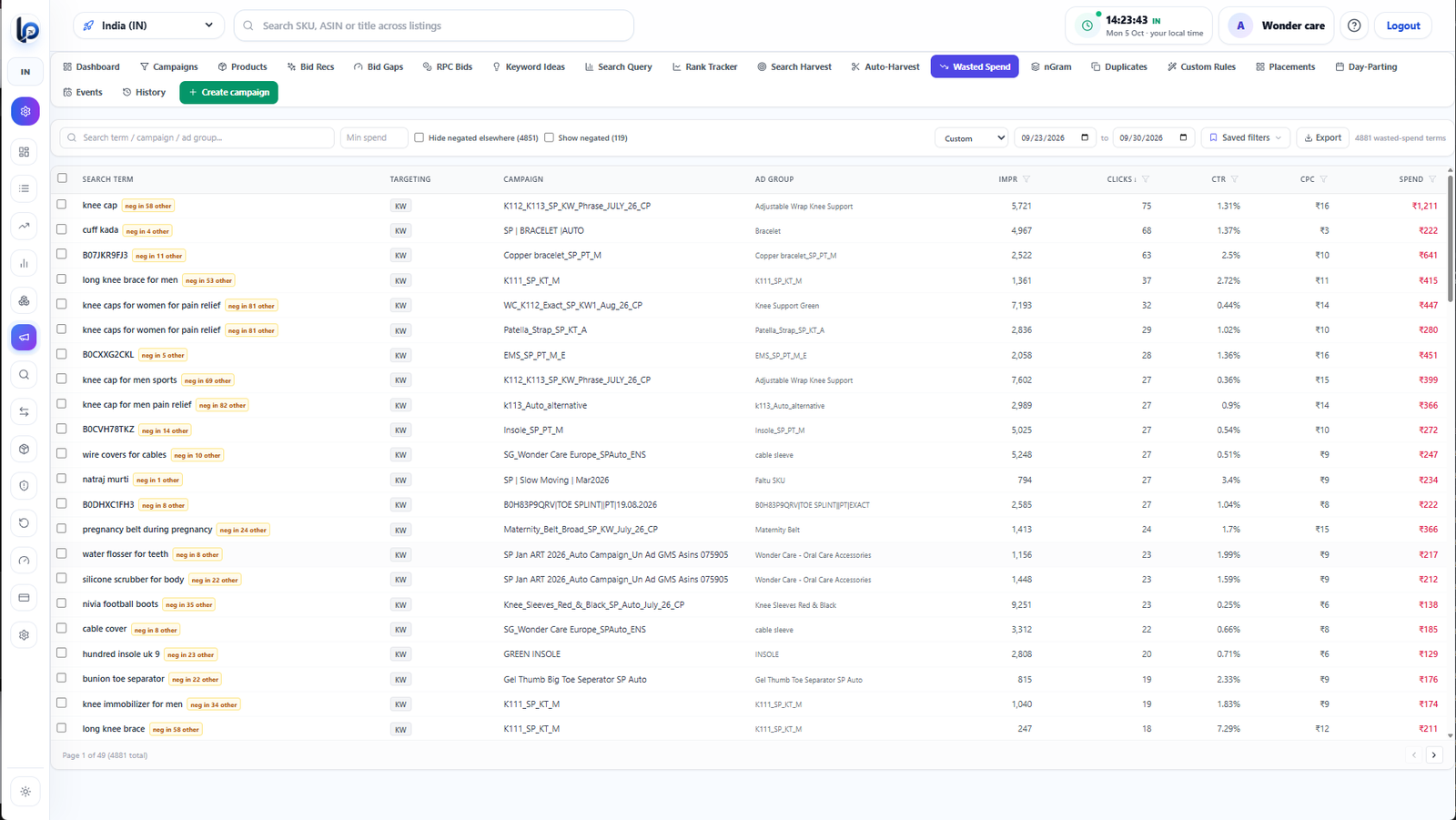
Task: Open the package box icon in the sidebar
Action: point(25,449)
